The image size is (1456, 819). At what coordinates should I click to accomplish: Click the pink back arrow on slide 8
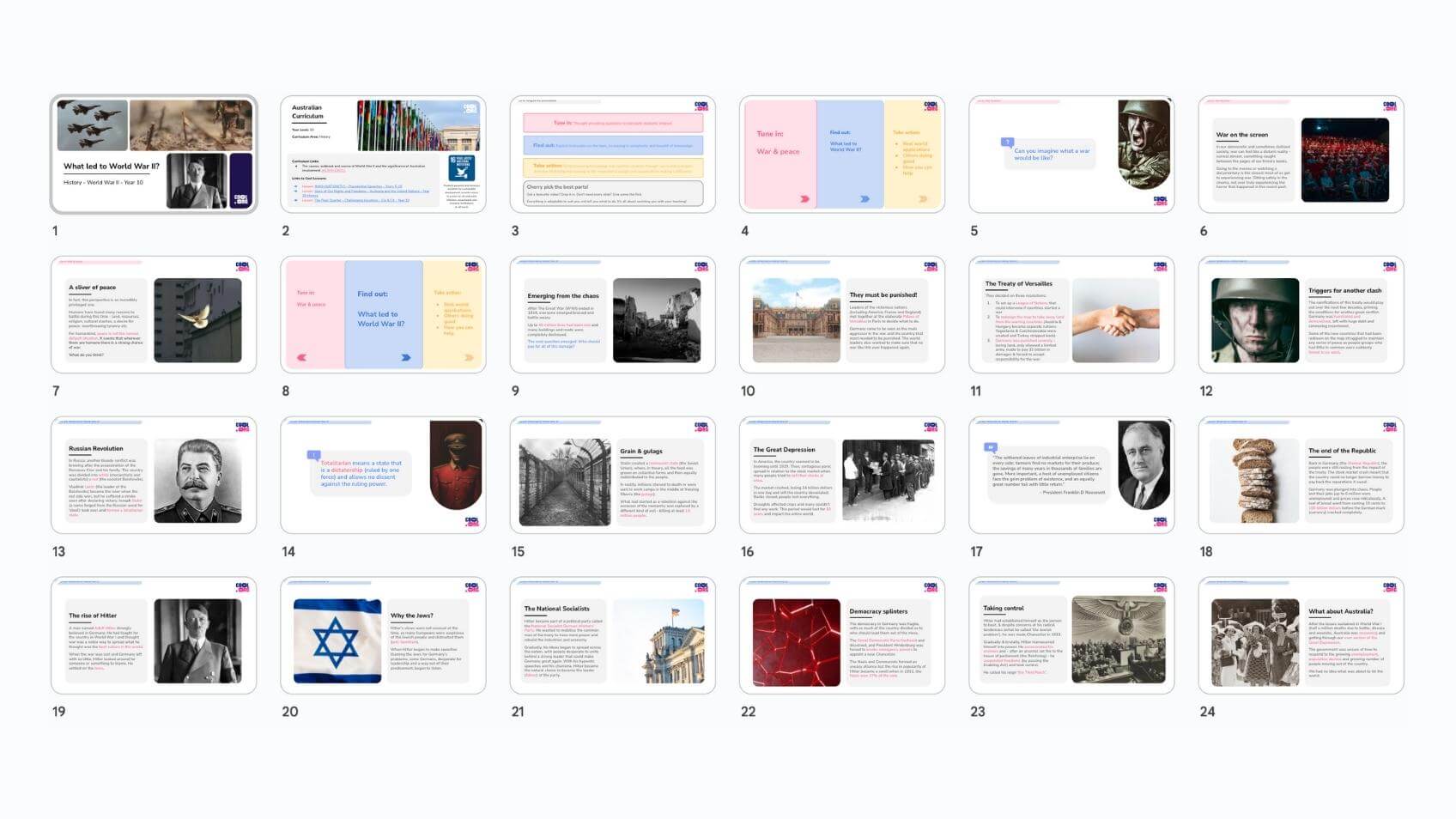click(301, 357)
